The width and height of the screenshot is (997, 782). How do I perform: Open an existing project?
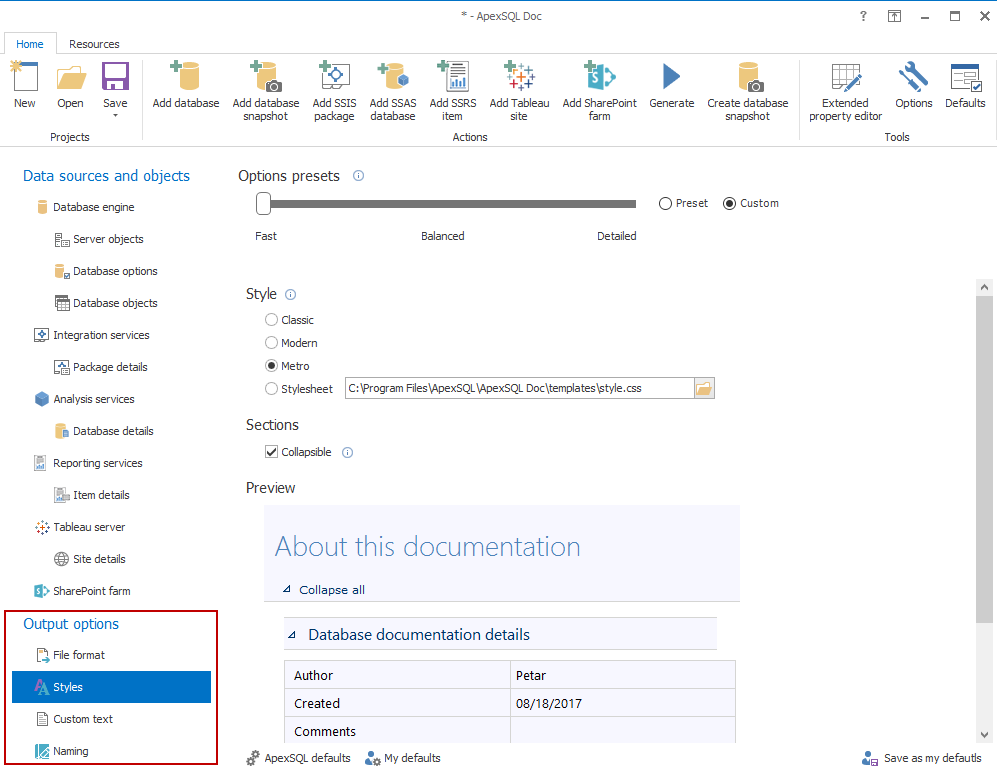point(70,85)
